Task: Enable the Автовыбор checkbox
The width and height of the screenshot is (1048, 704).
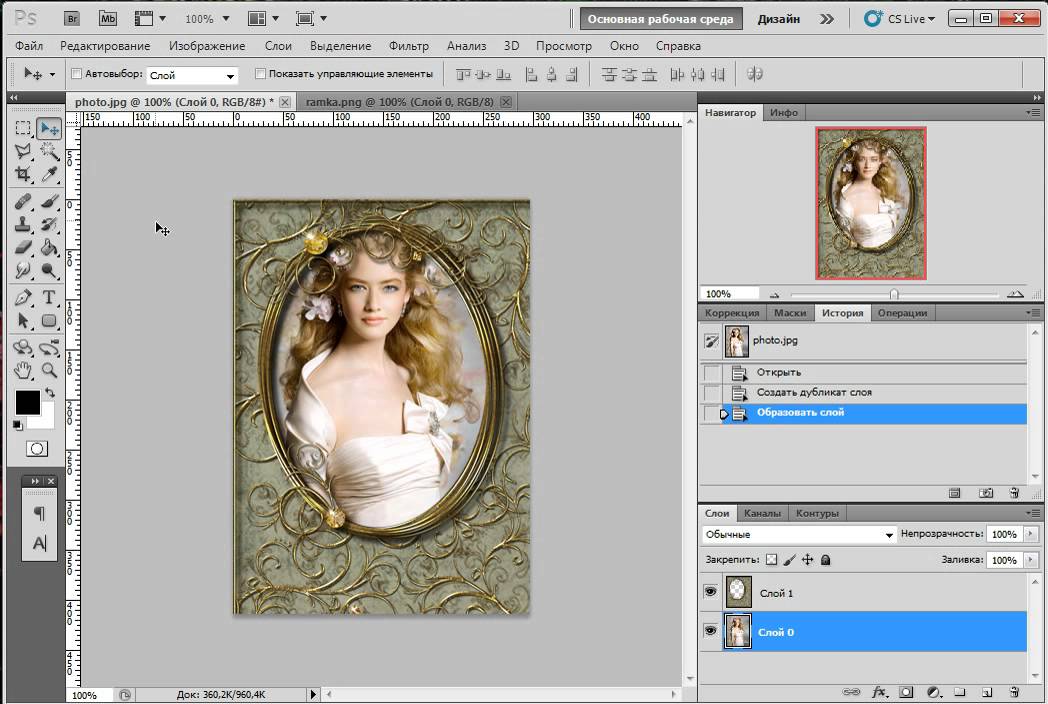Action: (x=77, y=74)
